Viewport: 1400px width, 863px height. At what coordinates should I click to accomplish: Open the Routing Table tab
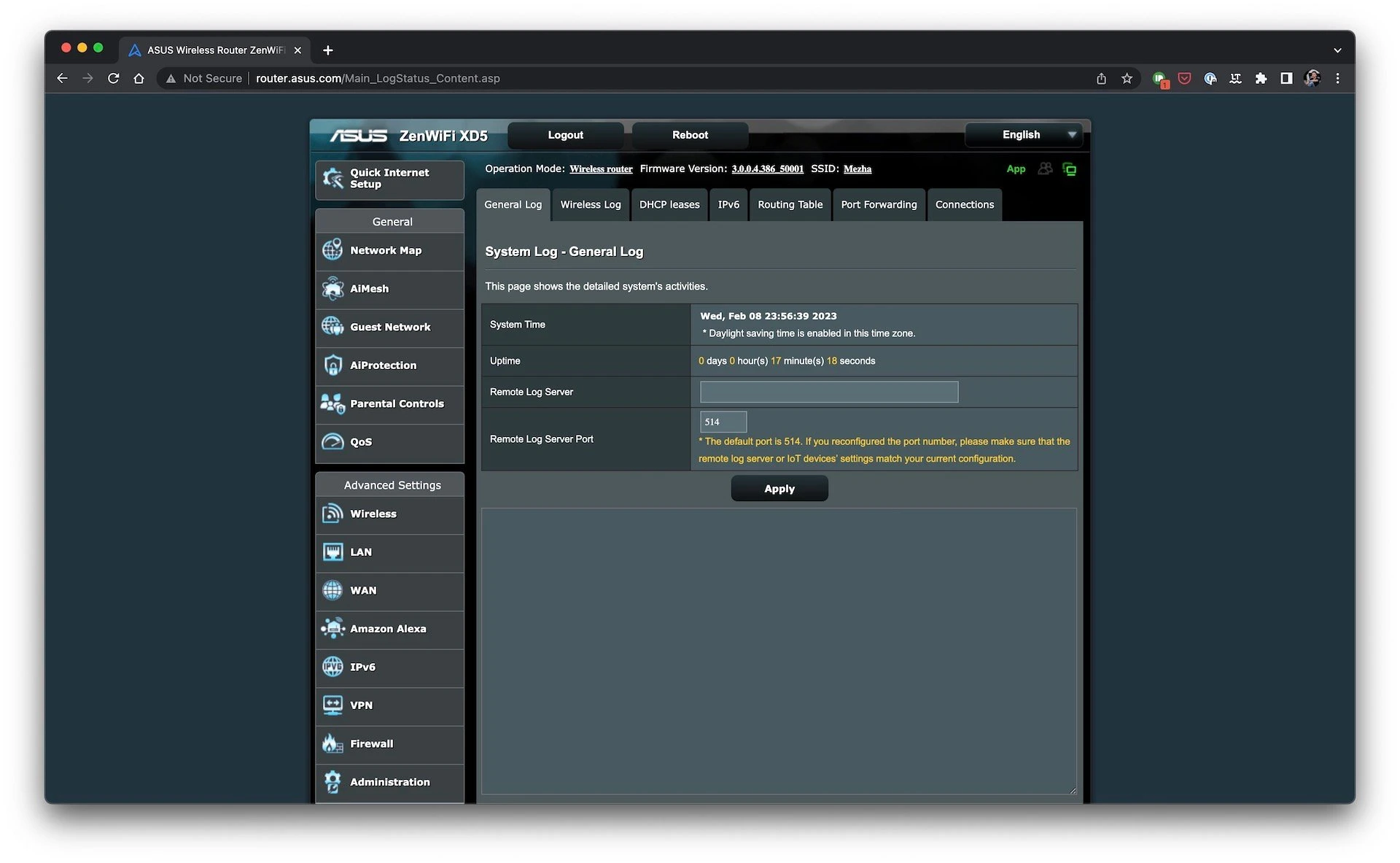pos(790,205)
